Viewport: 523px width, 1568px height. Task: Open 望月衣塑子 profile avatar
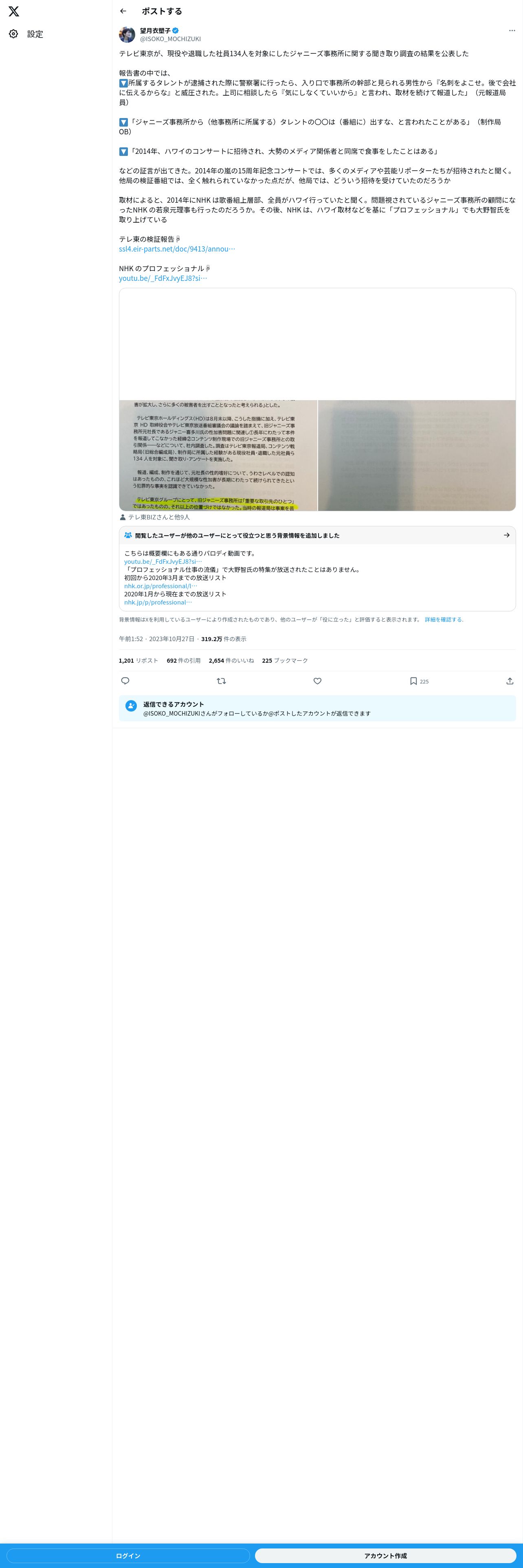click(127, 35)
